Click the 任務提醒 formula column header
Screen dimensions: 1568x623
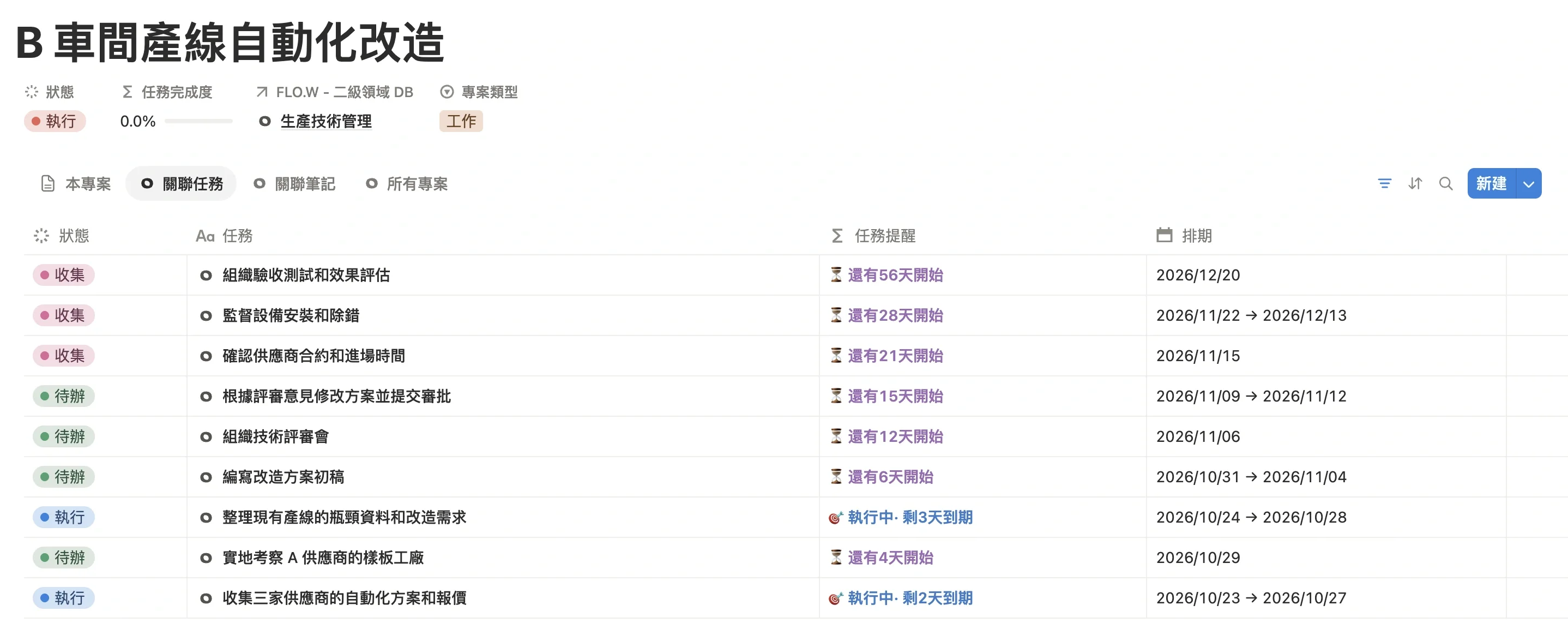click(873, 236)
